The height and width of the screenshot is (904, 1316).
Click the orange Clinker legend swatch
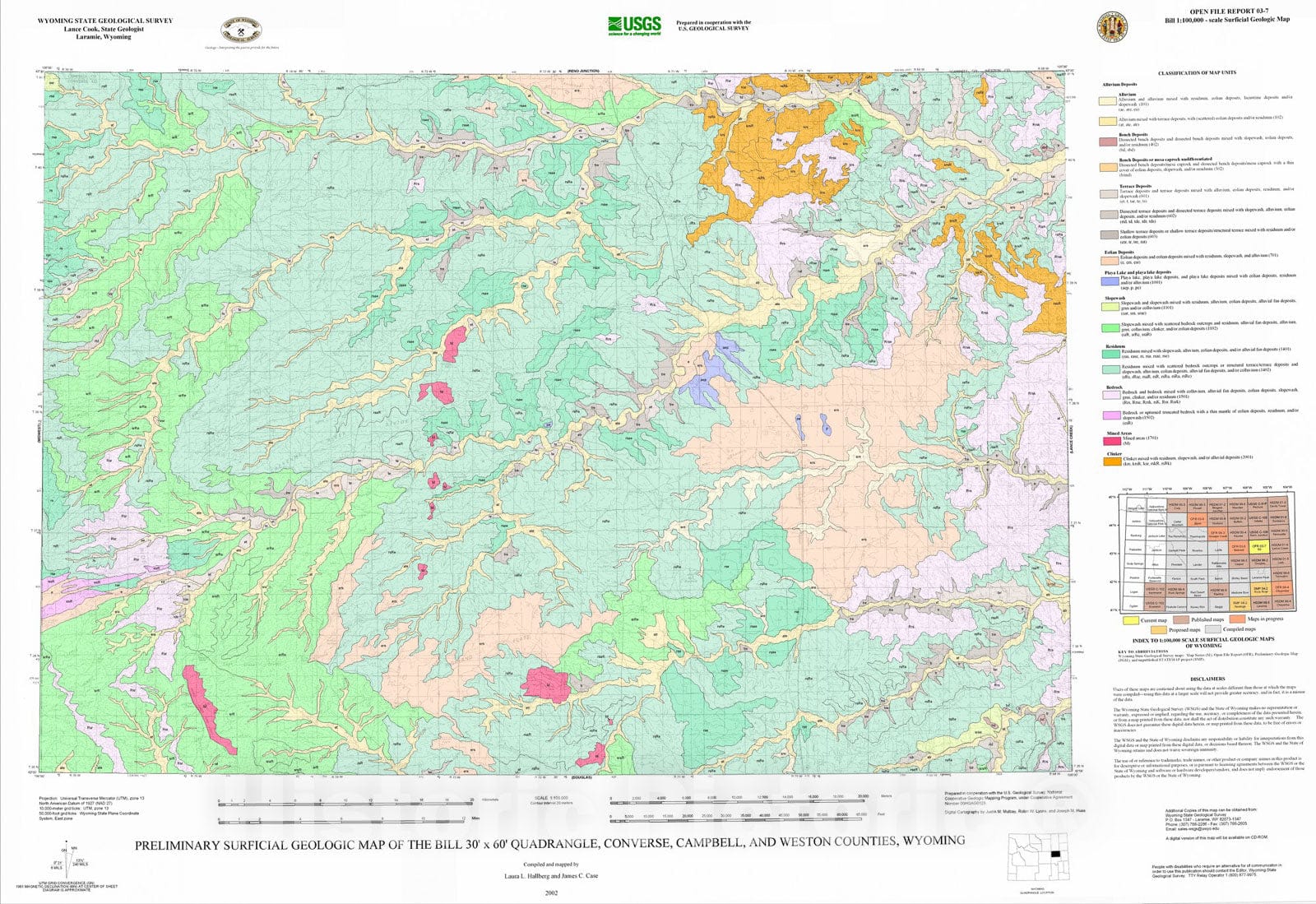(1110, 461)
